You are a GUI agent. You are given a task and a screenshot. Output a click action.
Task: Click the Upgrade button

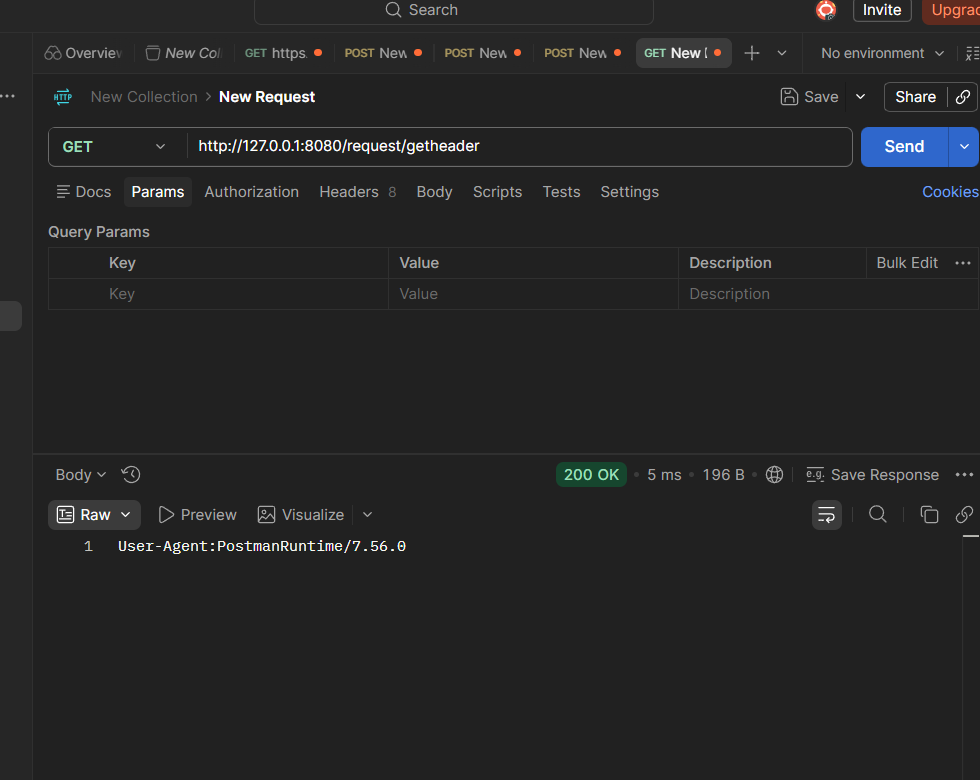pyautogui.click(x=951, y=11)
